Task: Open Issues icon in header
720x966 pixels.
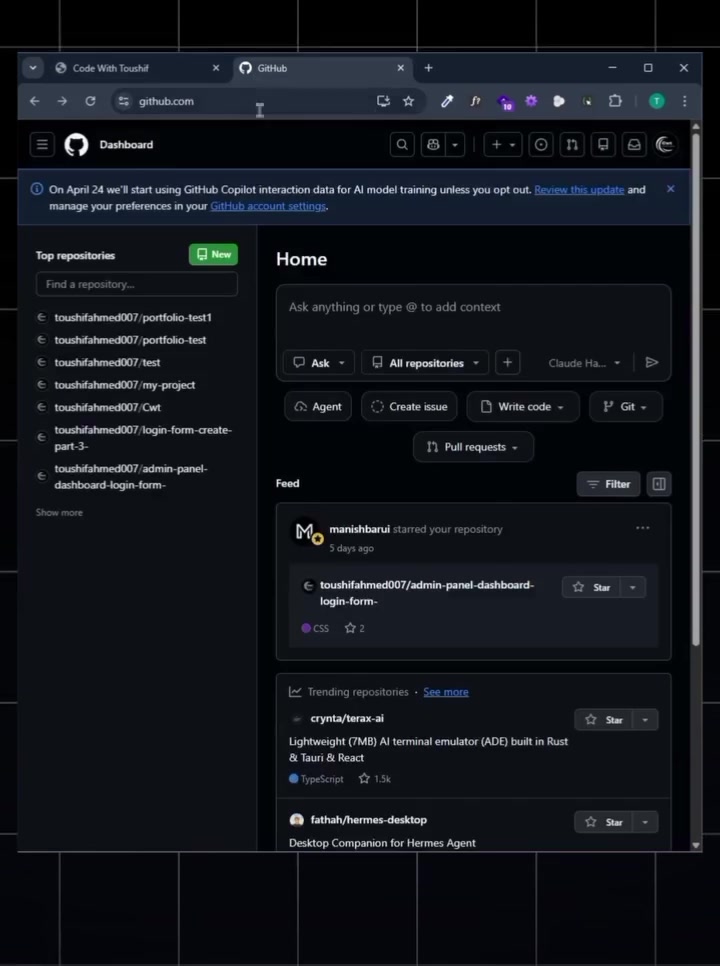Action: (541, 145)
